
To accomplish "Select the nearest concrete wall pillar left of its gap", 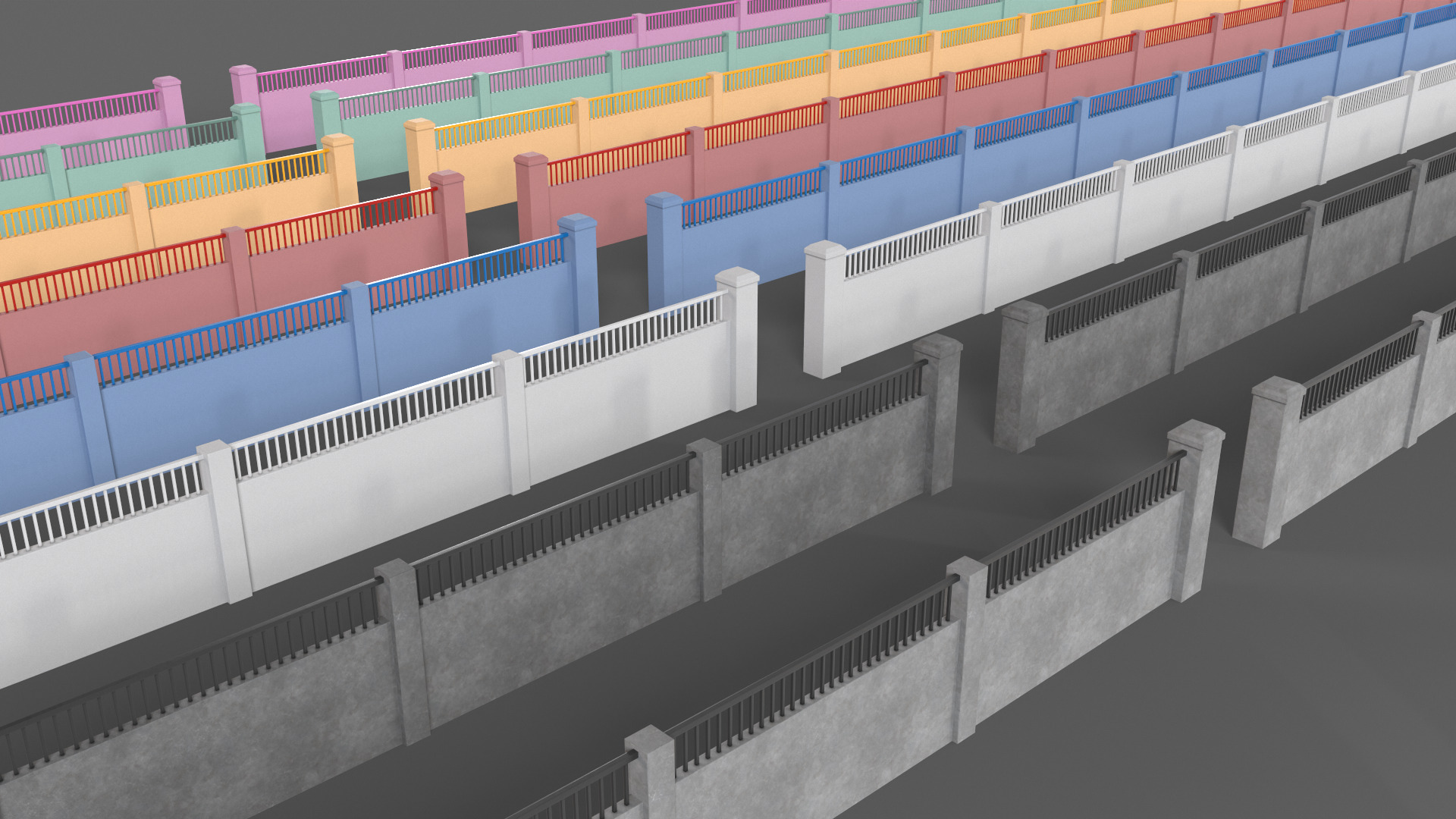I will (x=1195, y=511).
